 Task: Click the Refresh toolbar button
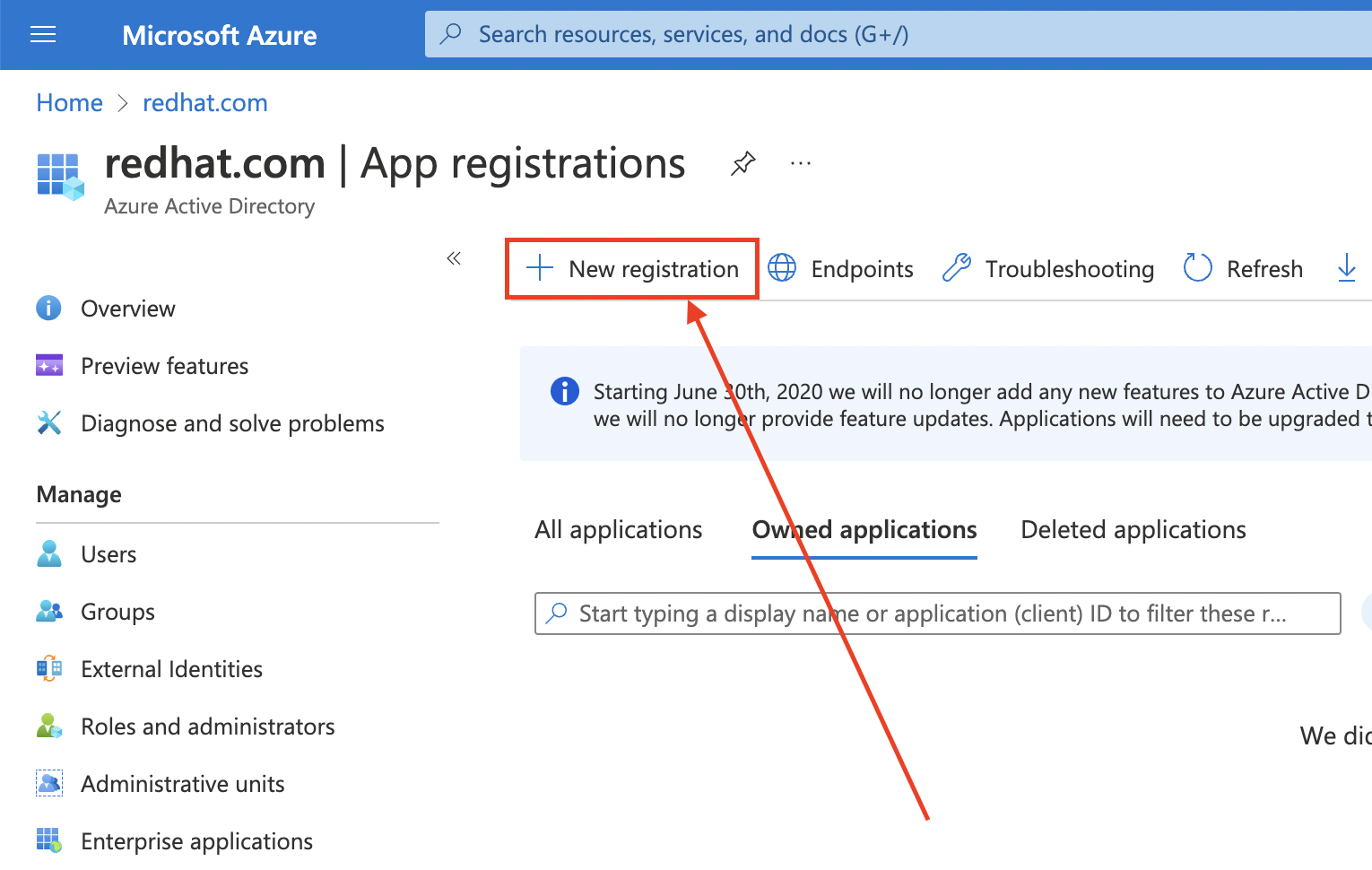click(x=1243, y=268)
